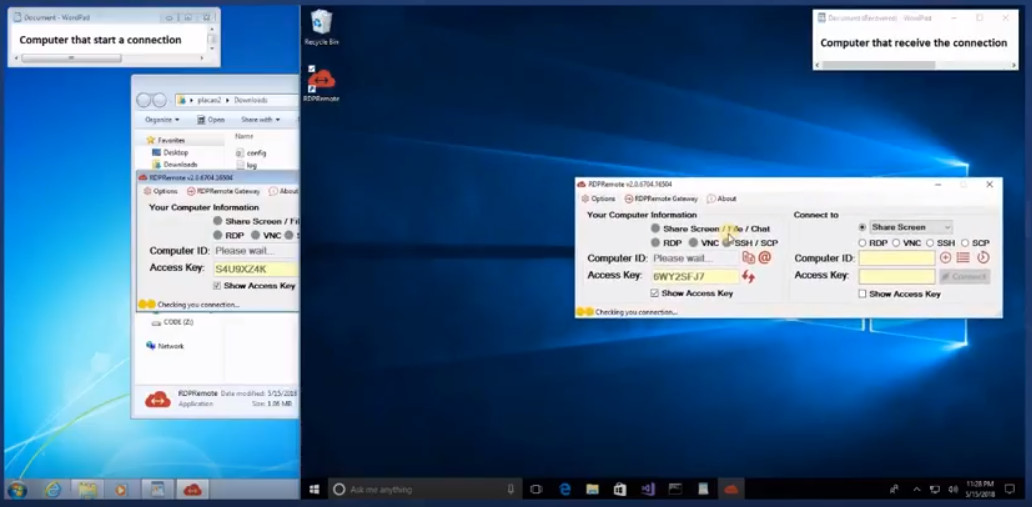
Task: Toggle the RDPRemote desktop shortcut checkbox
Action: 312,69
